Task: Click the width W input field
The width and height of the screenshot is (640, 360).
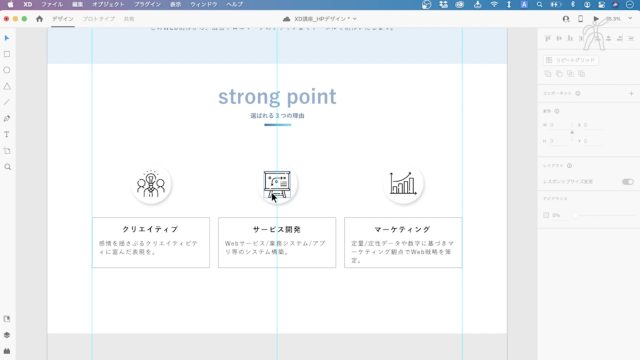Action: [x=558, y=125]
